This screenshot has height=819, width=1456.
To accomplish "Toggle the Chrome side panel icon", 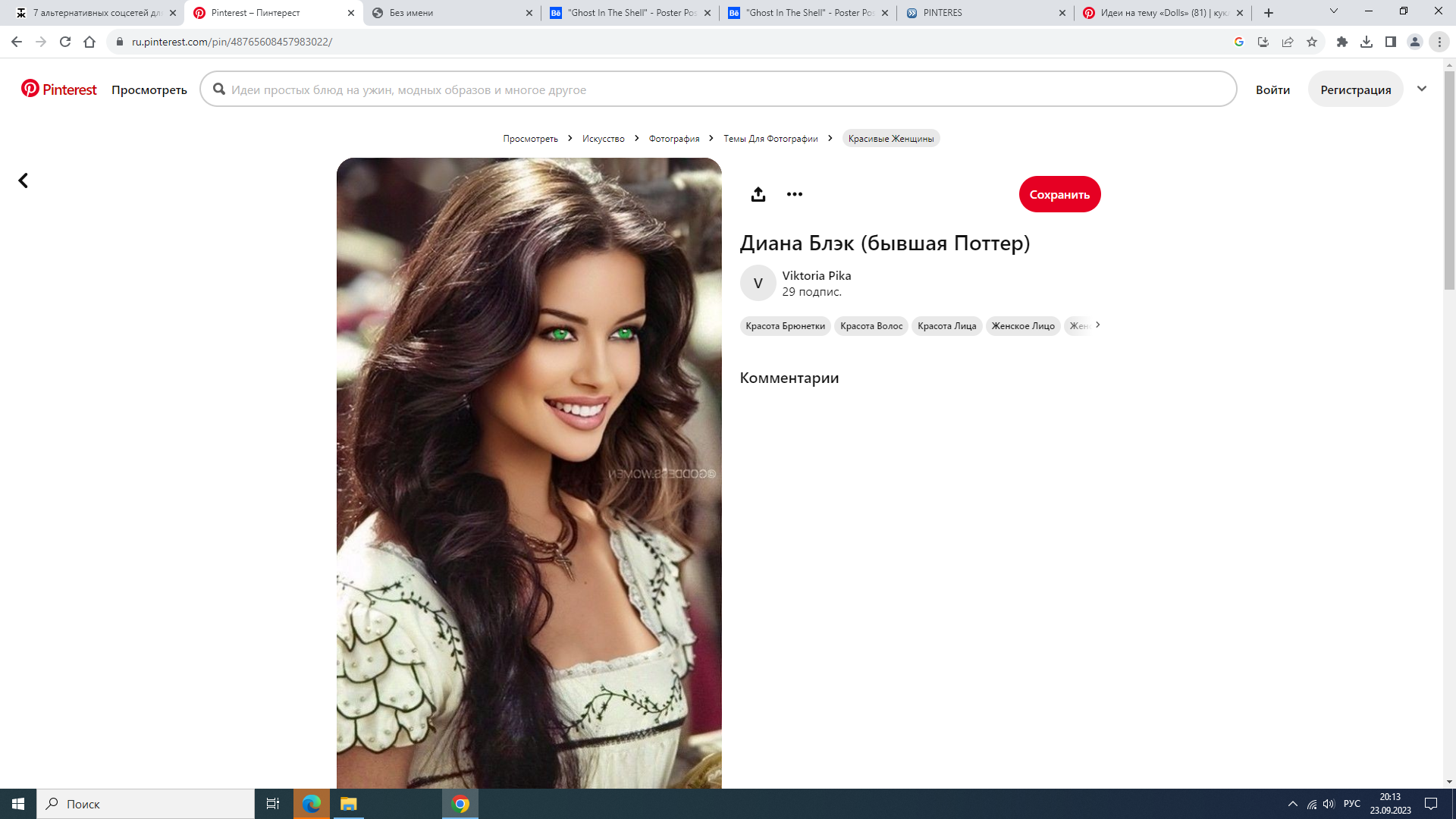I will (x=1391, y=42).
